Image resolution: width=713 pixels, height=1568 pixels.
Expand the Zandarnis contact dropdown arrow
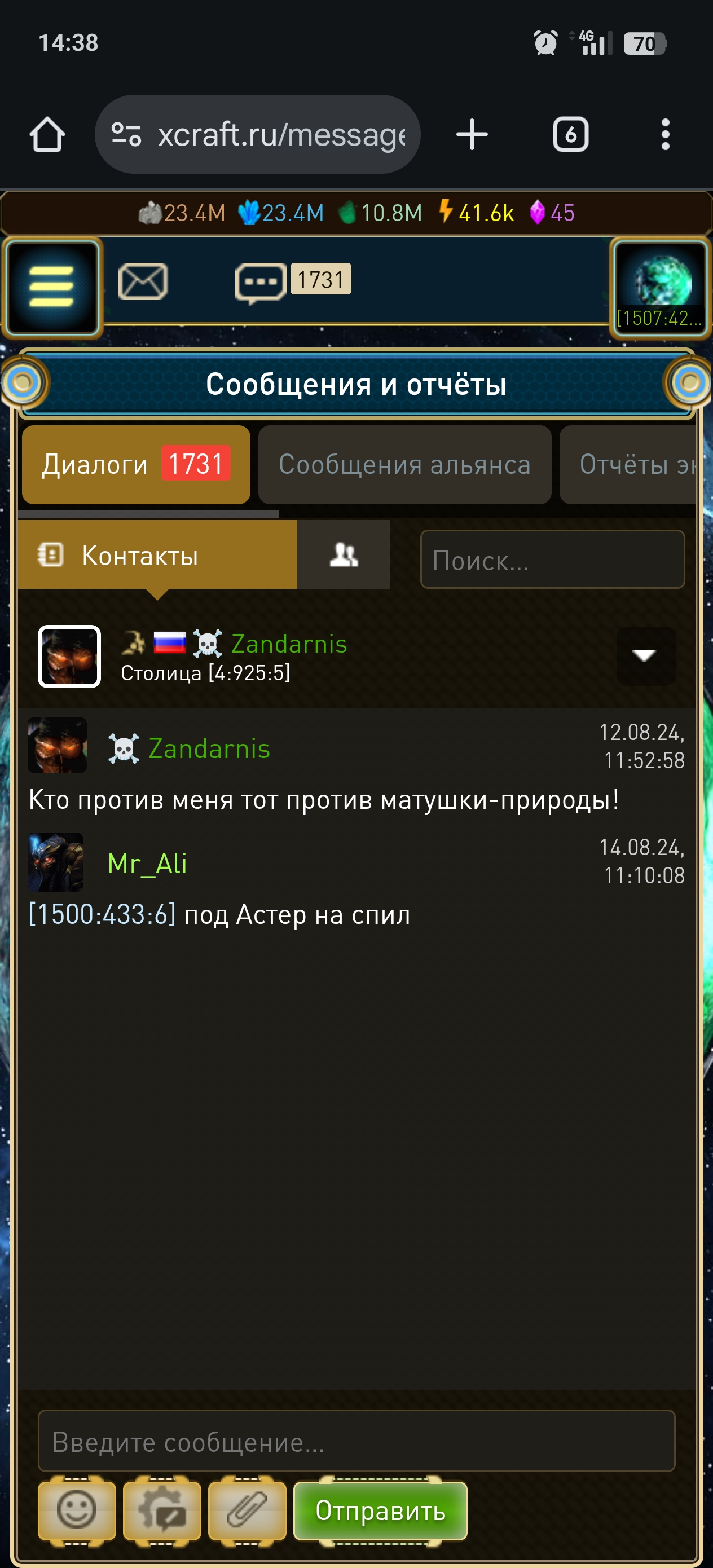point(645,656)
